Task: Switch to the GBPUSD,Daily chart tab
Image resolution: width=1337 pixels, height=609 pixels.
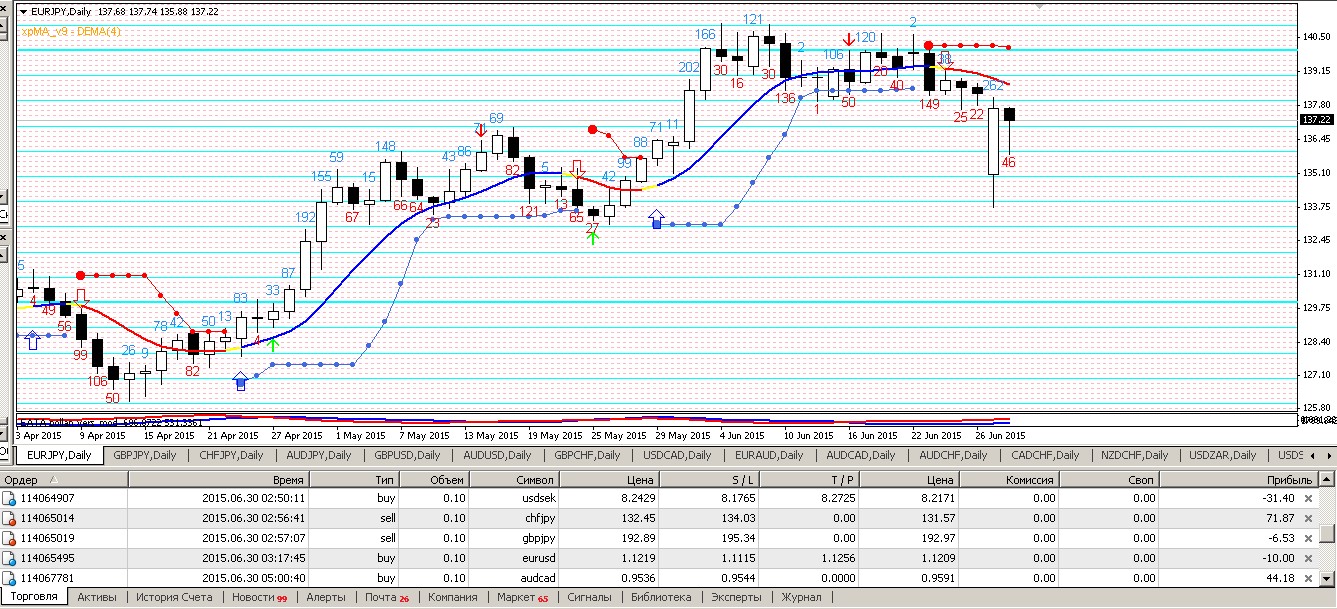Action: (408, 455)
